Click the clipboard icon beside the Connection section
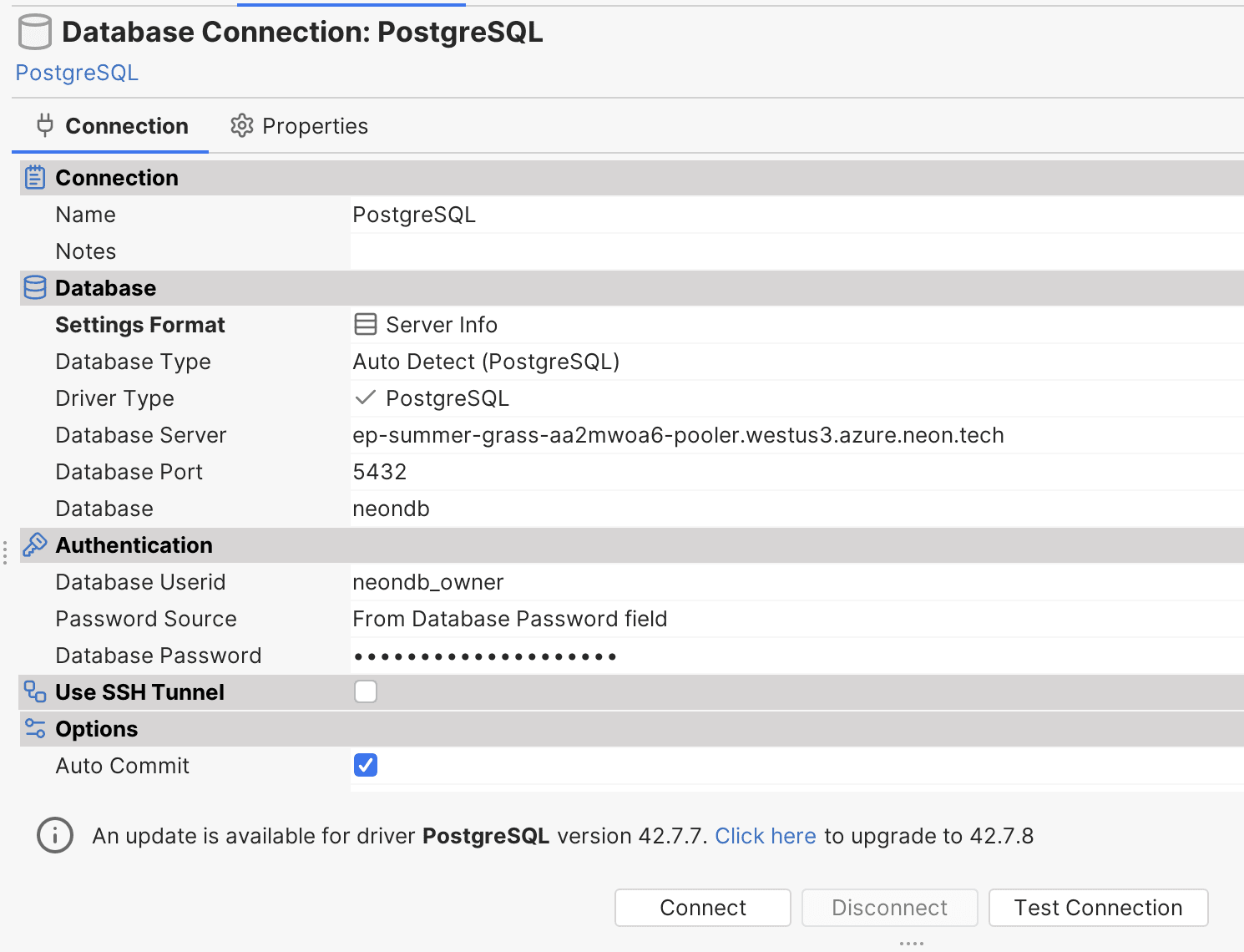 [x=34, y=177]
